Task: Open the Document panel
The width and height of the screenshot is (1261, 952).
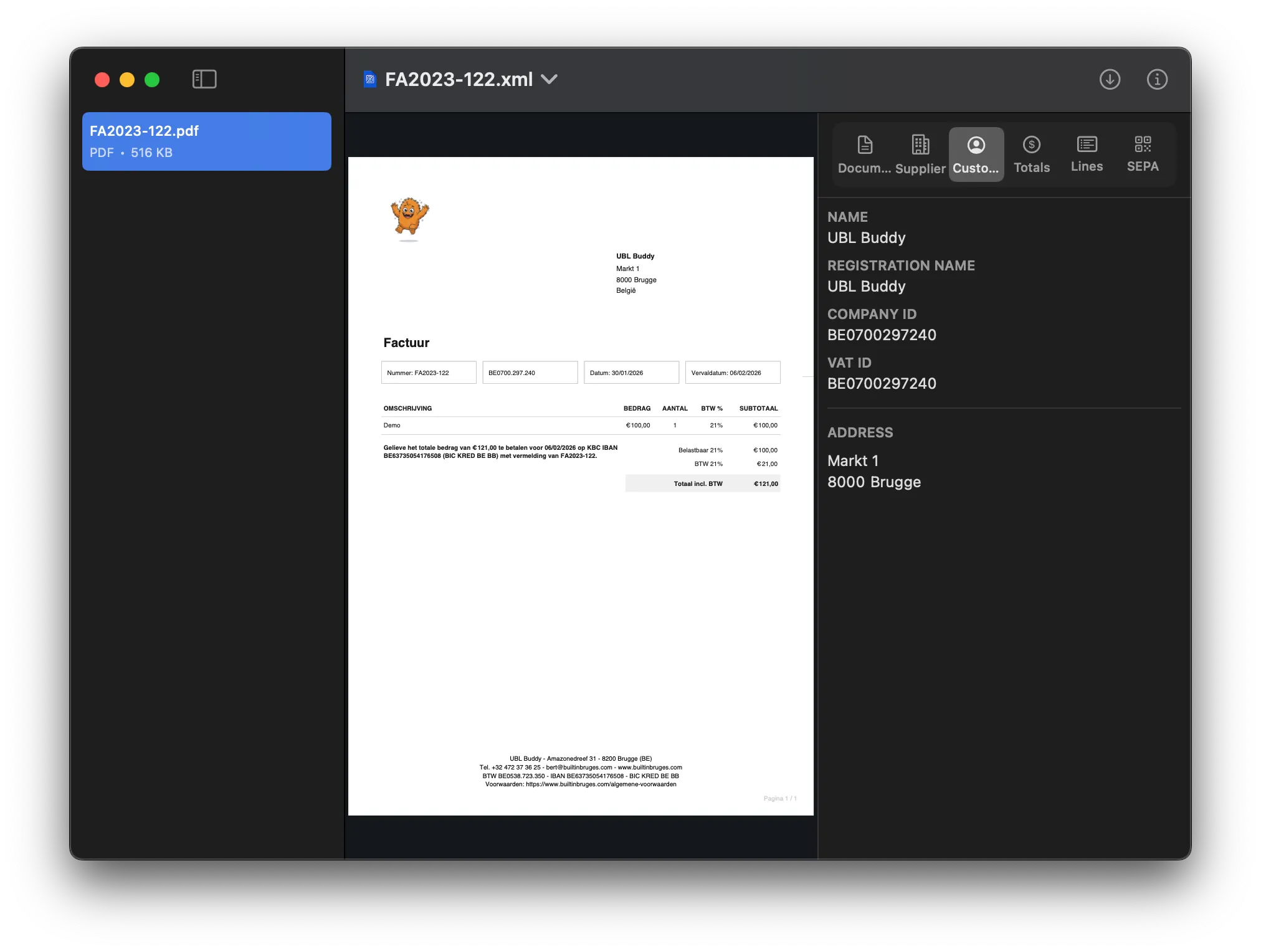Action: click(864, 154)
